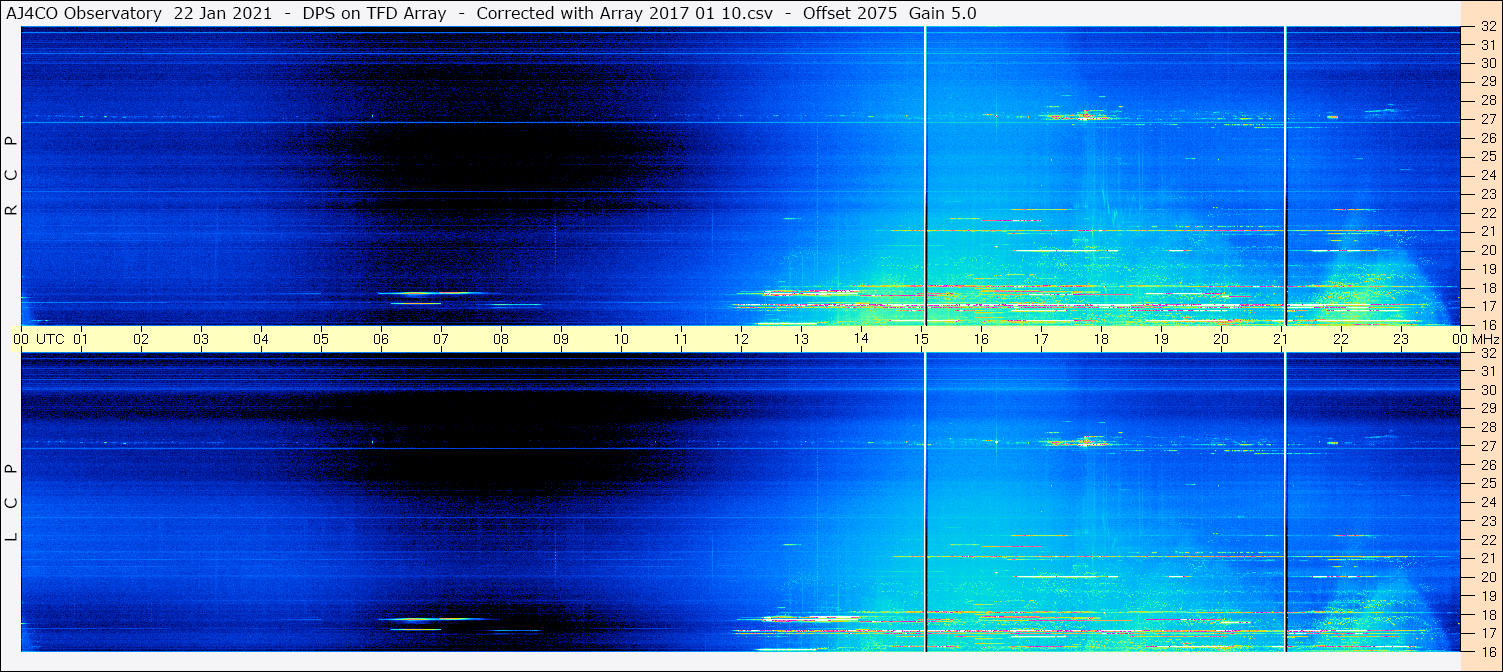Select the "Offset 2075" value in header

[848, 13]
